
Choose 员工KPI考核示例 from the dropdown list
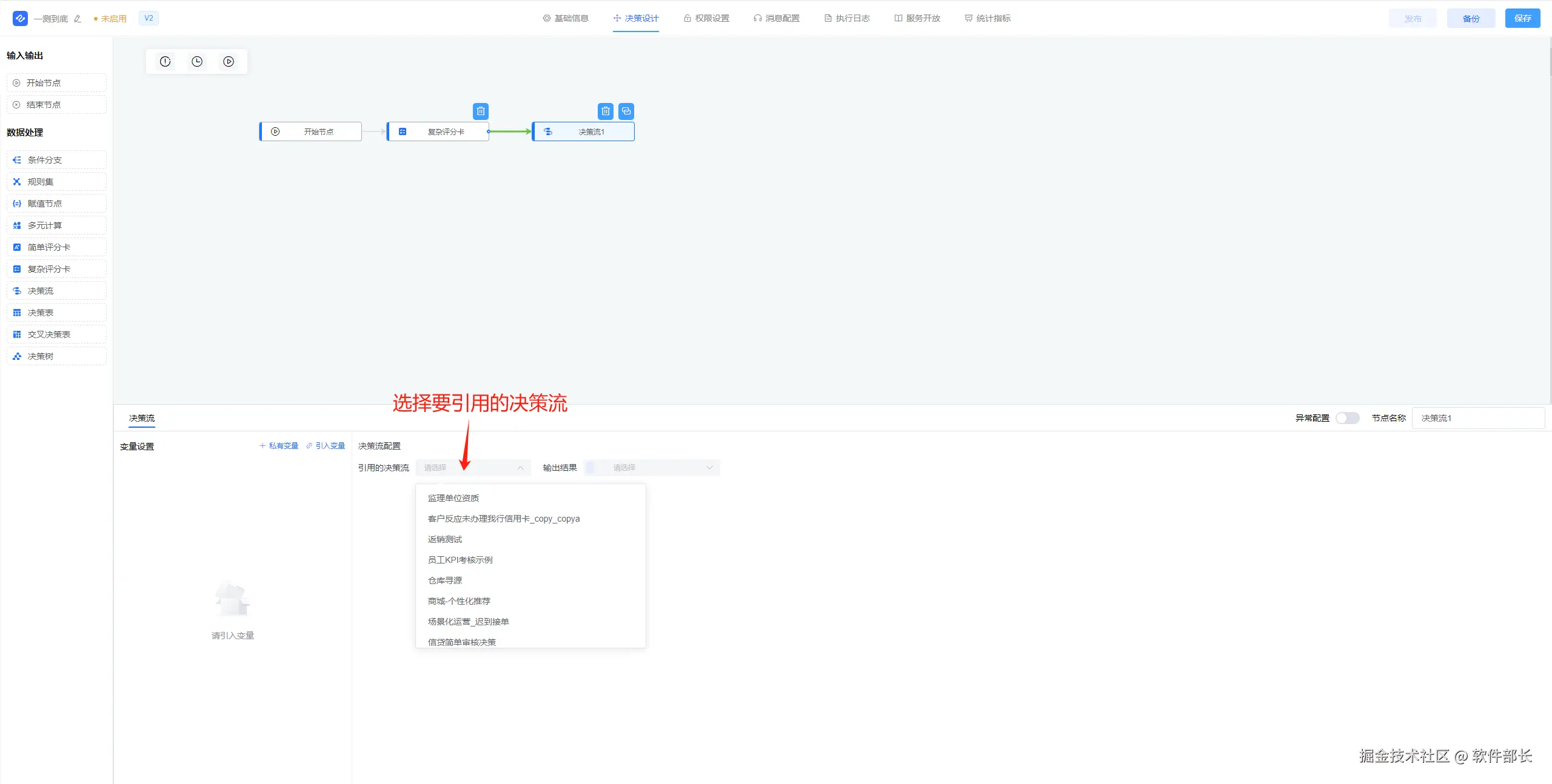(460, 560)
